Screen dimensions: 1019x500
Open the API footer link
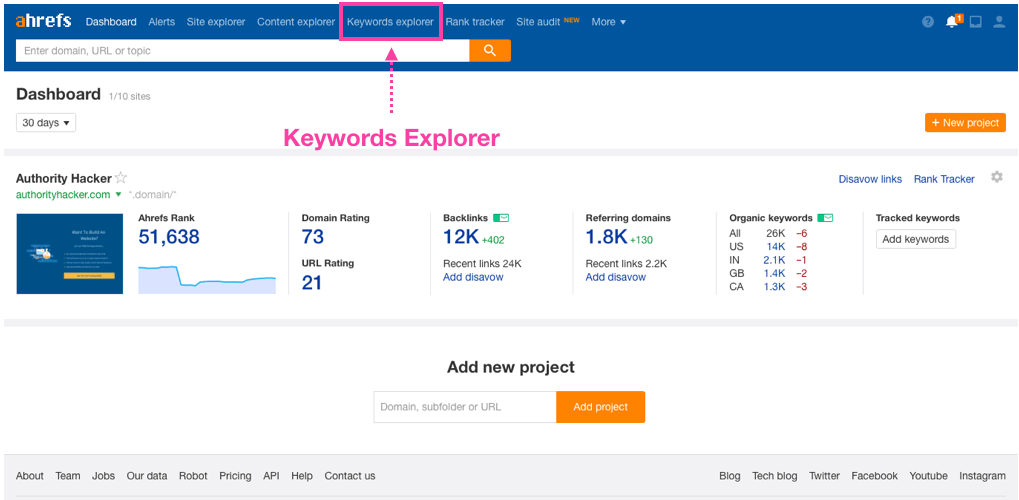pos(271,476)
